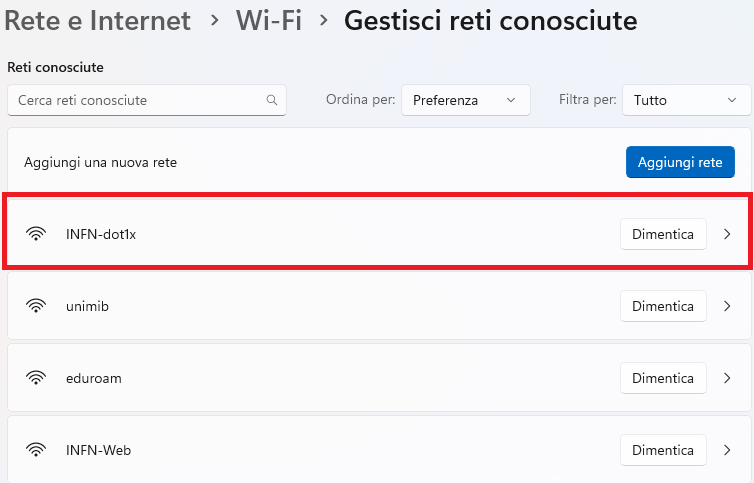
Task: Forget the INFN-Web network with Dimentica
Action: (x=663, y=451)
